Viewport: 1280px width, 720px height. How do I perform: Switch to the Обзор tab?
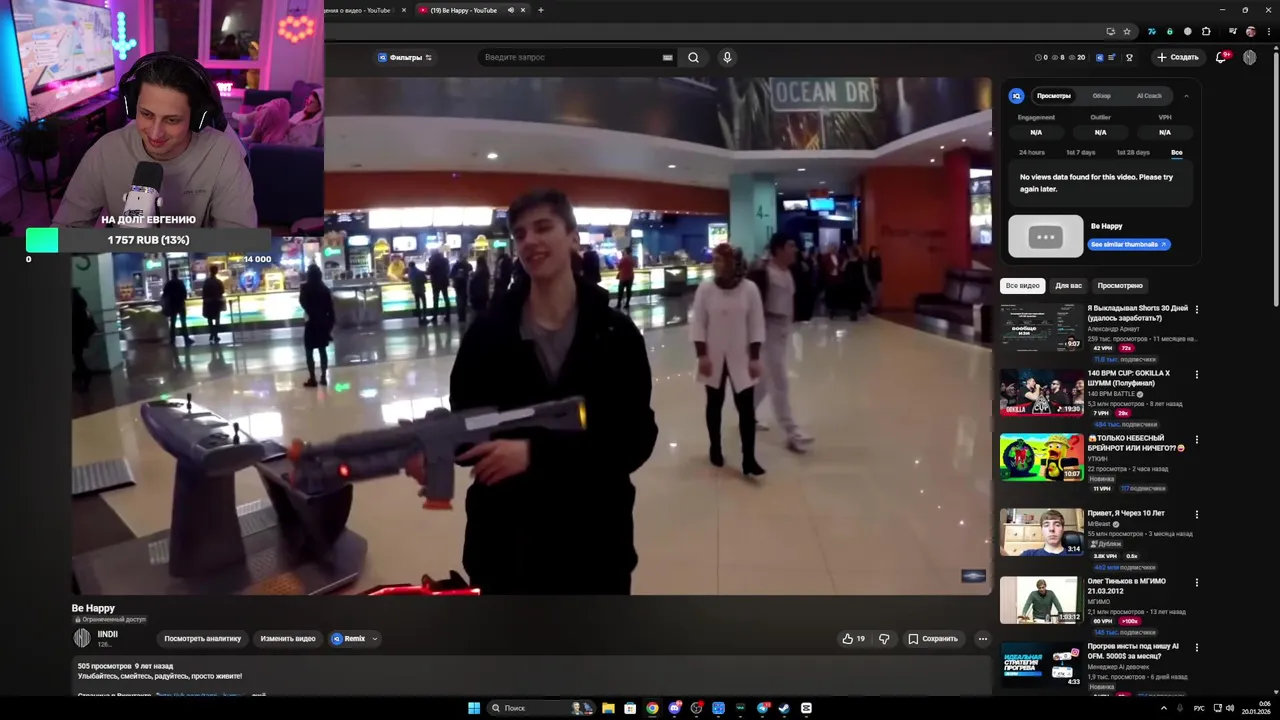(1101, 96)
